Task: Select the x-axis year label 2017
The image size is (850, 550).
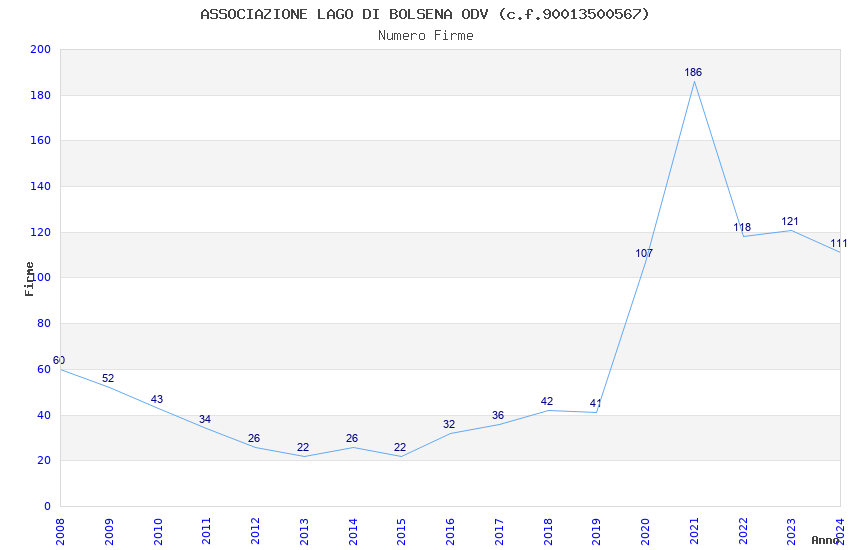Action: tap(499, 532)
